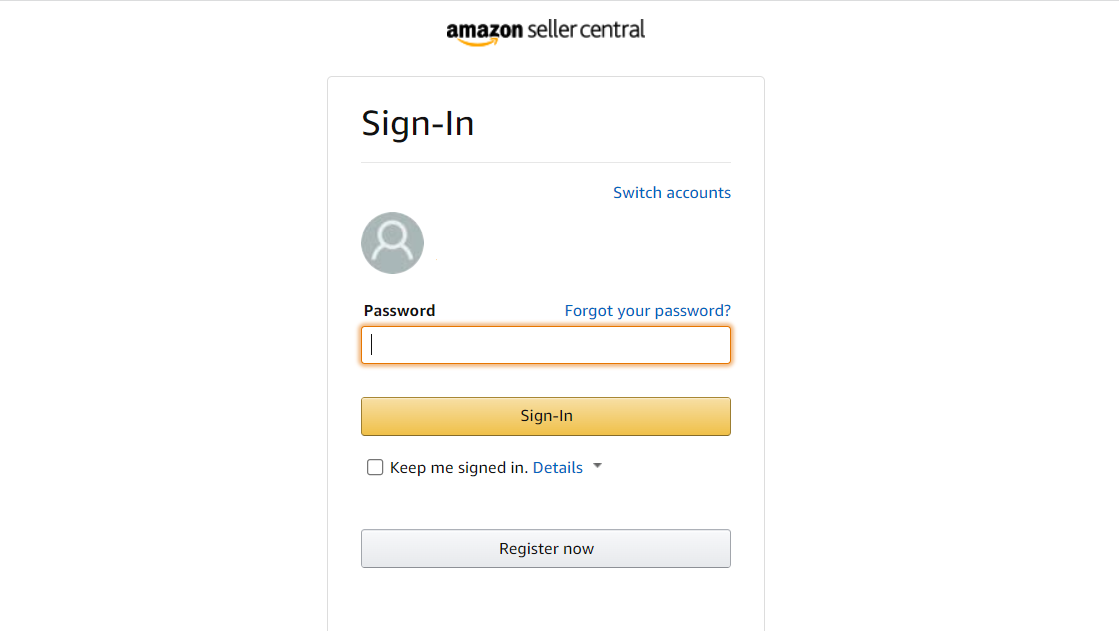Click the Amazon Seller Central logo
Image resolution: width=1119 pixels, height=631 pixels.
click(x=545, y=32)
